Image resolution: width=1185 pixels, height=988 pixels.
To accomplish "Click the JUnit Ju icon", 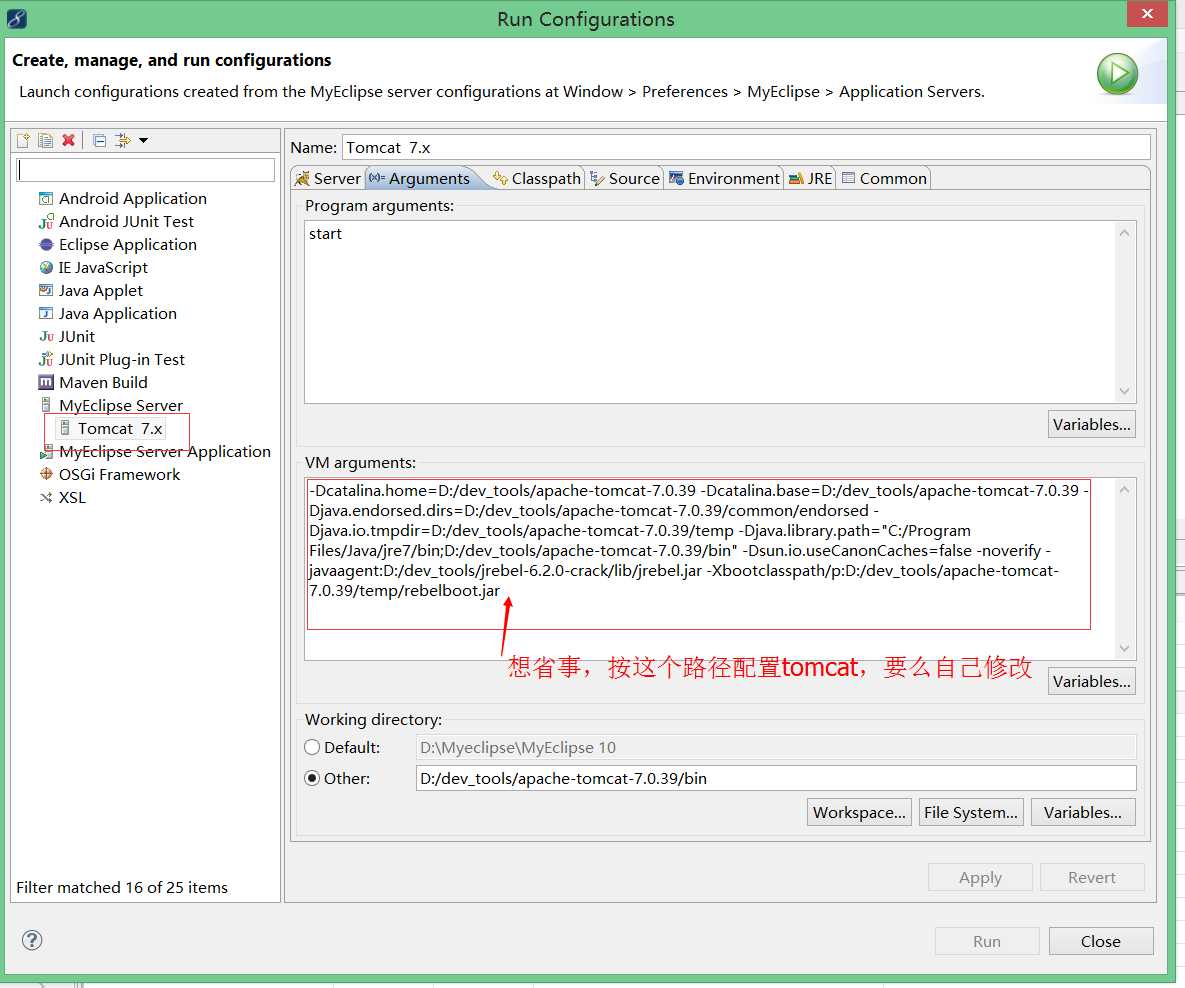I will [x=46, y=336].
